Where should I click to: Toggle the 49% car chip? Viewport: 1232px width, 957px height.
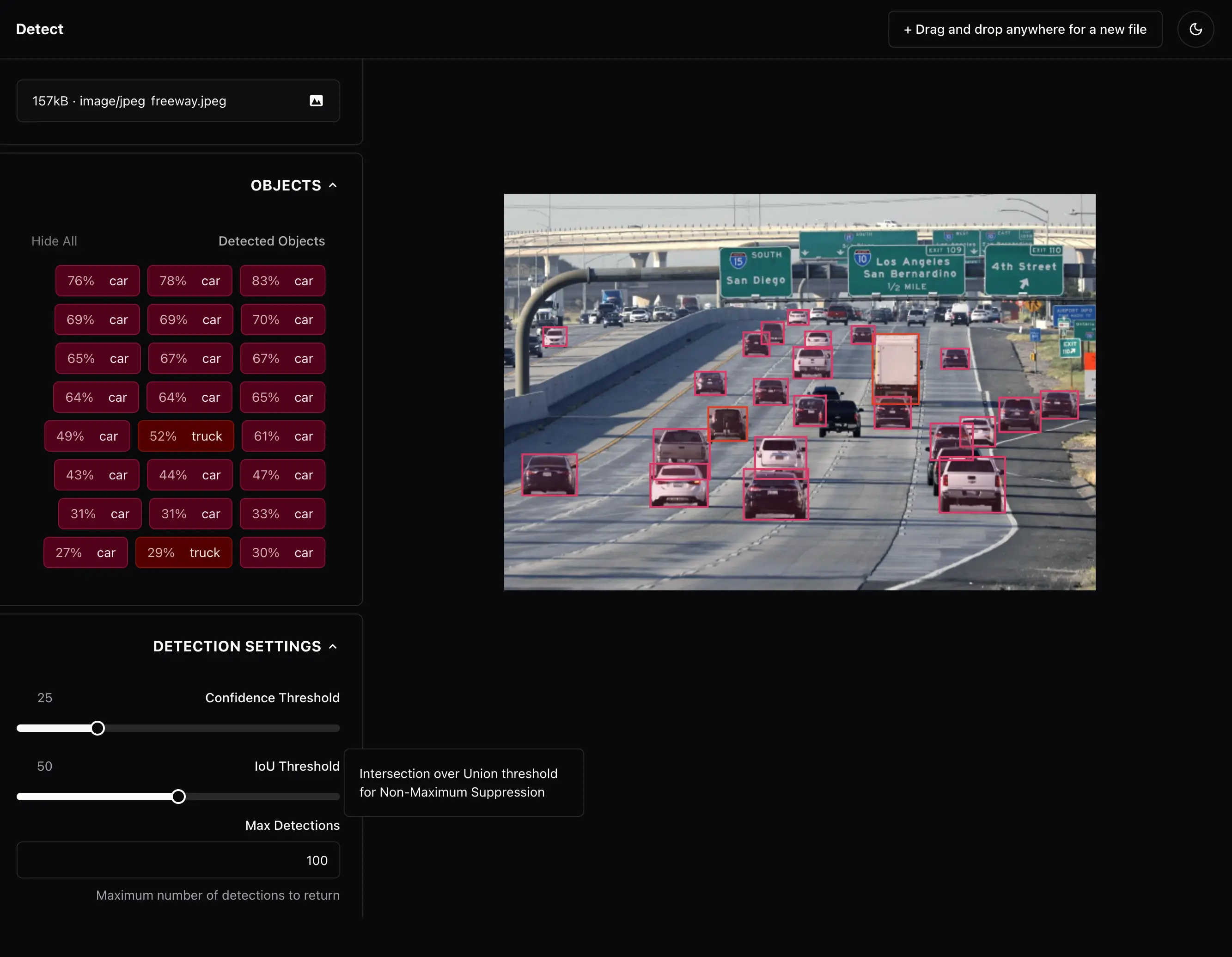(x=87, y=436)
